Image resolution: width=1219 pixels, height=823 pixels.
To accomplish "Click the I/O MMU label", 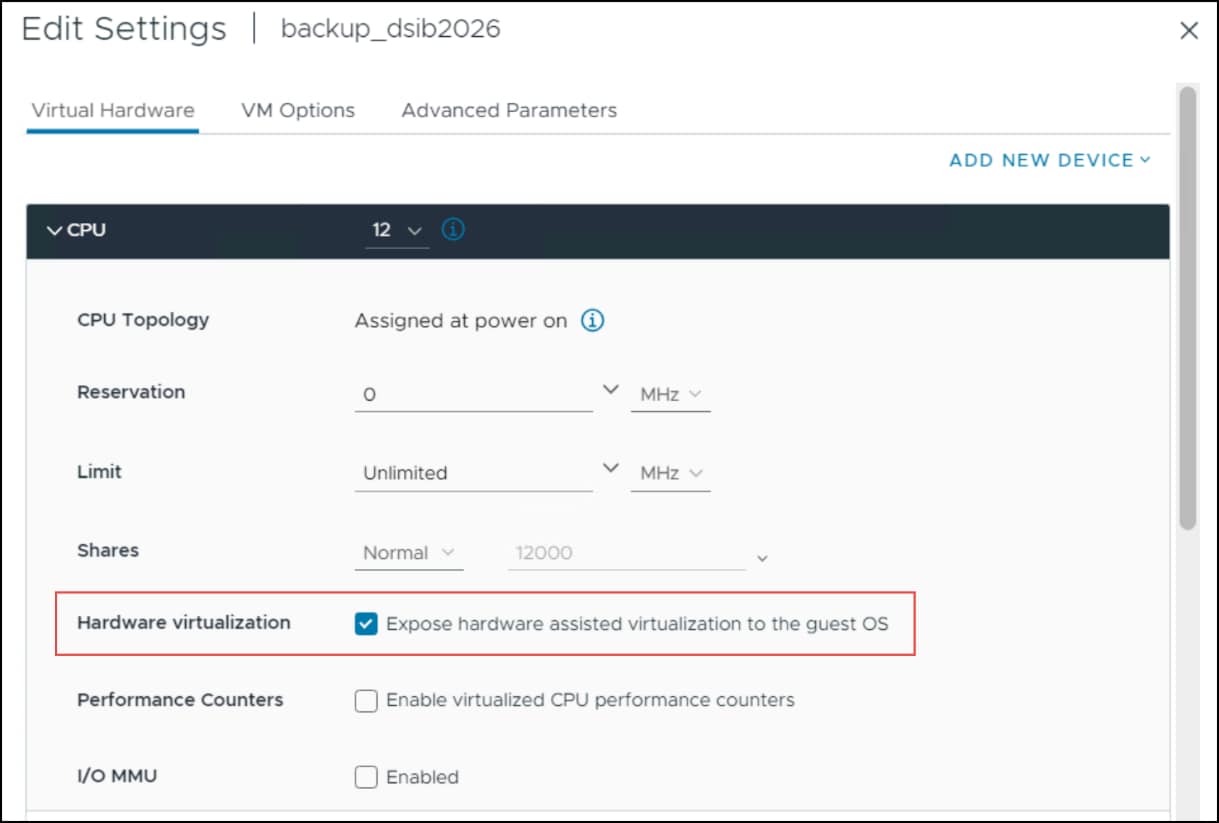I will click(x=117, y=776).
